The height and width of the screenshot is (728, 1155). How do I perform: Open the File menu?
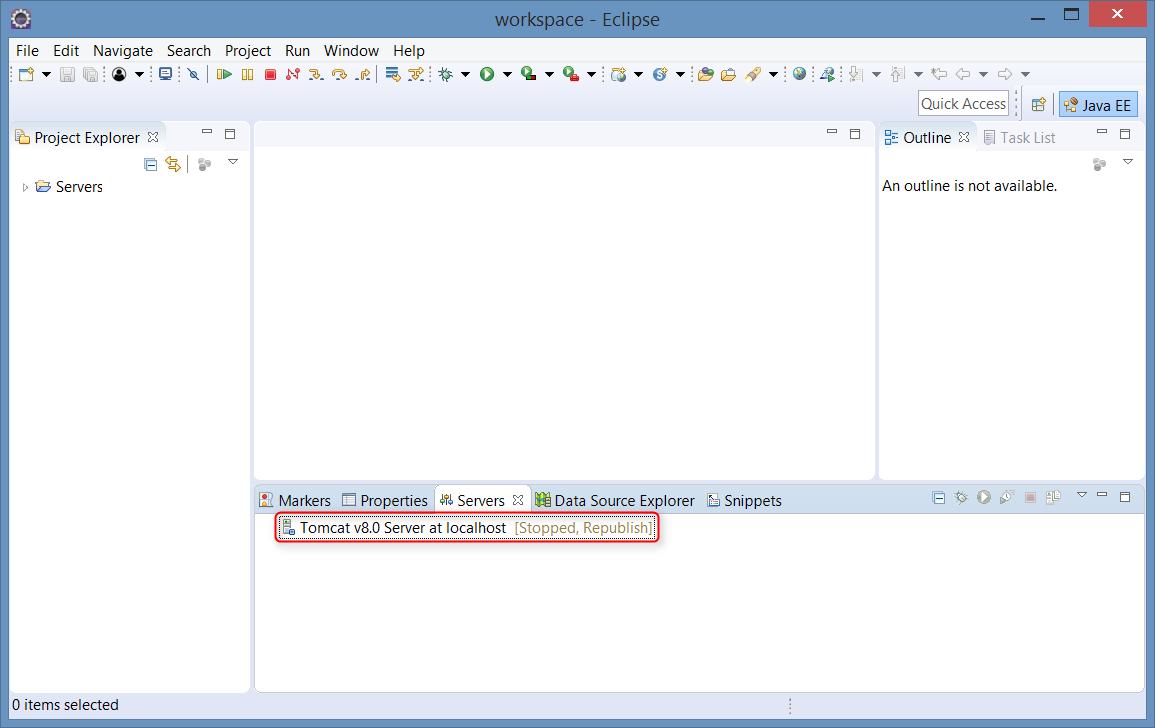click(x=27, y=51)
